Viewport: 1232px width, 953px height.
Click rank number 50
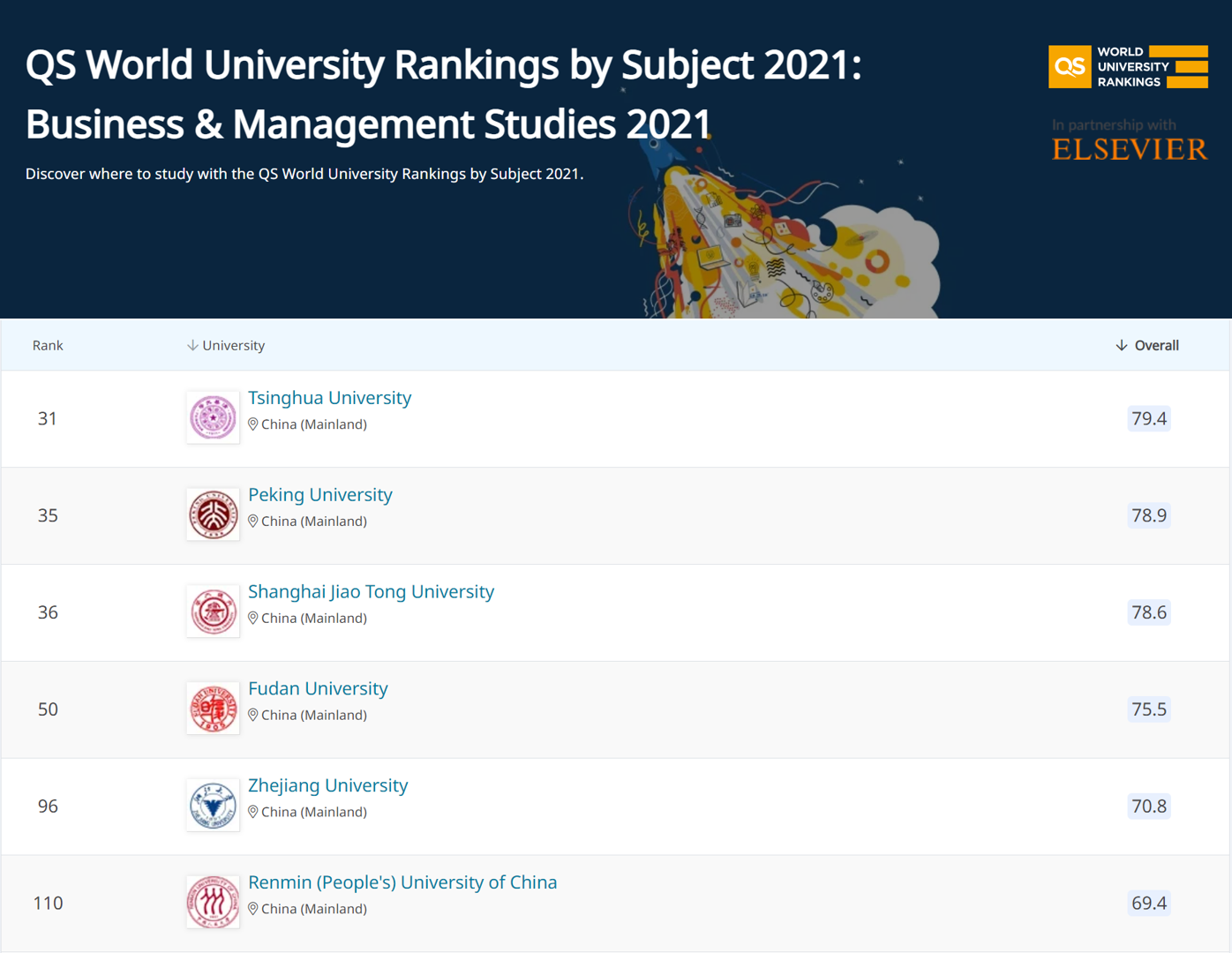[48, 709]
